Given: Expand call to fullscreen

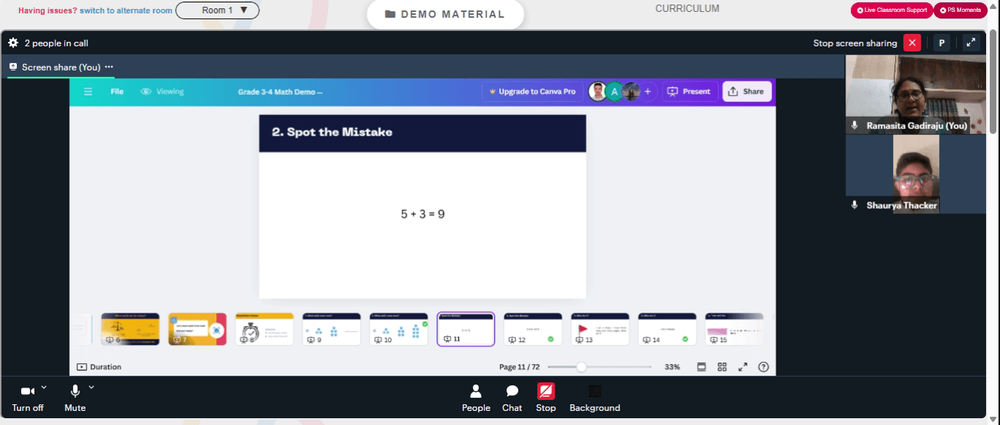Looking at the screenshot, I should tap(971, 43).
